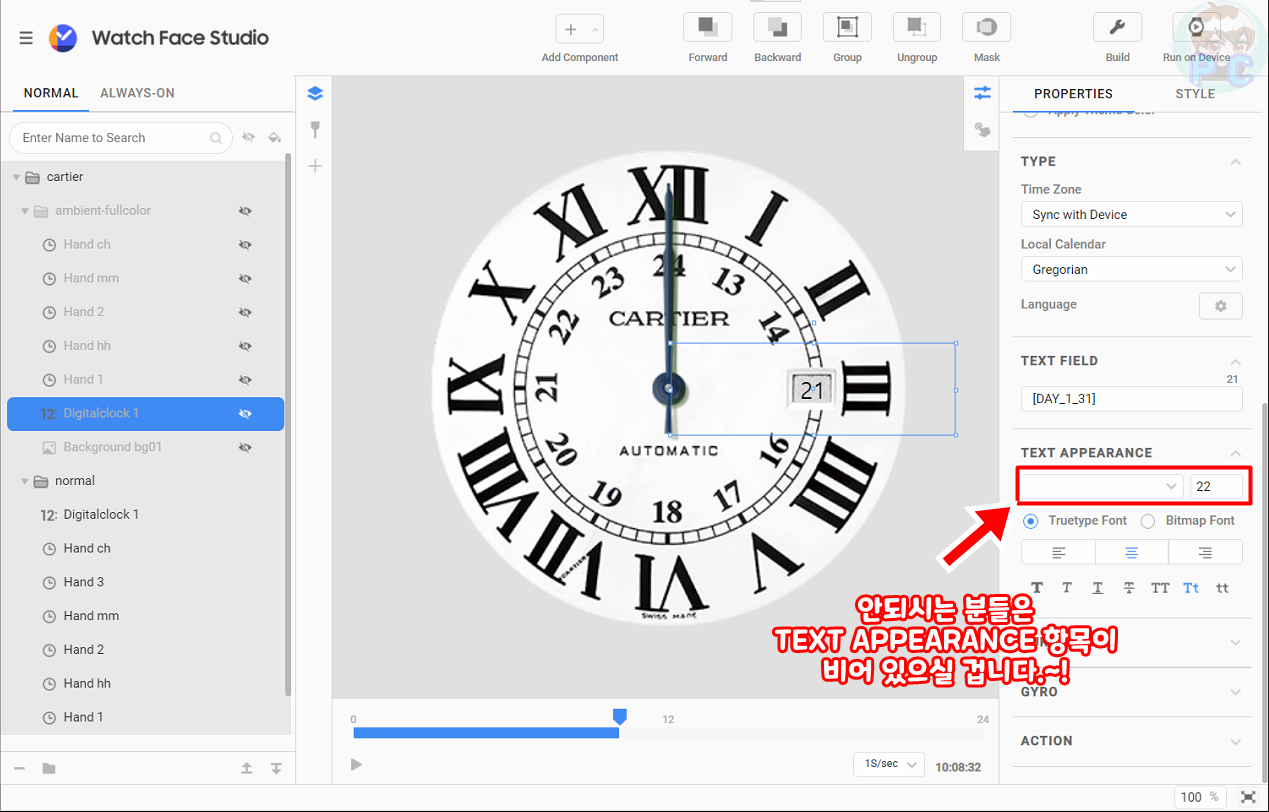The image size is (1269, 812).
Task: Toggle the hide-all eye filter icon
Action: click(248, 137)
